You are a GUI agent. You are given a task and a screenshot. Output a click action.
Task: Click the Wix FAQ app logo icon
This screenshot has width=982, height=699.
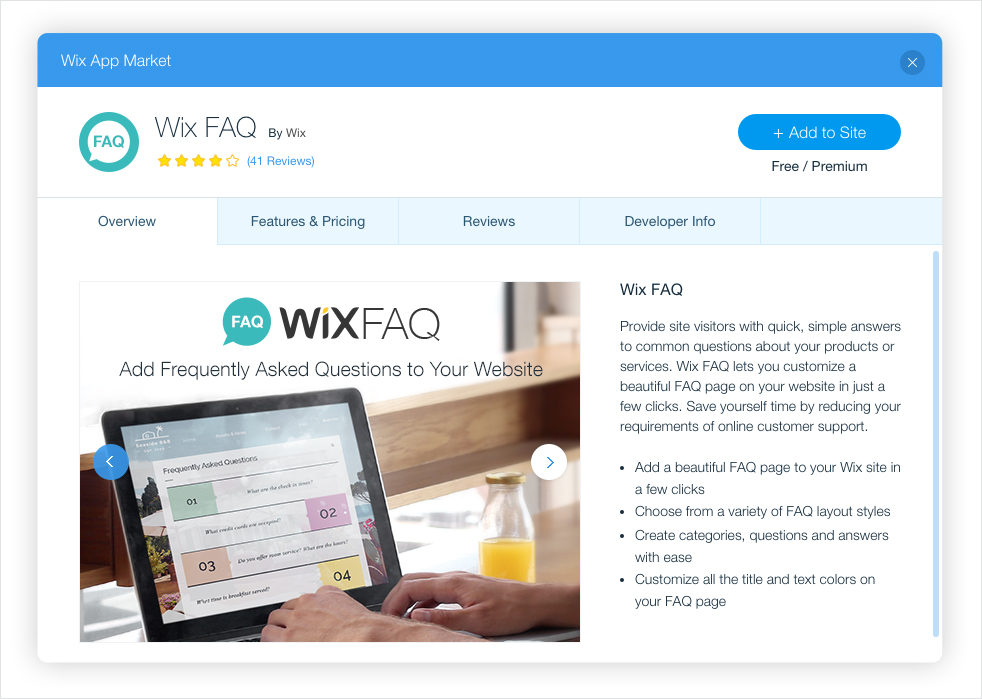click(109, 142)
